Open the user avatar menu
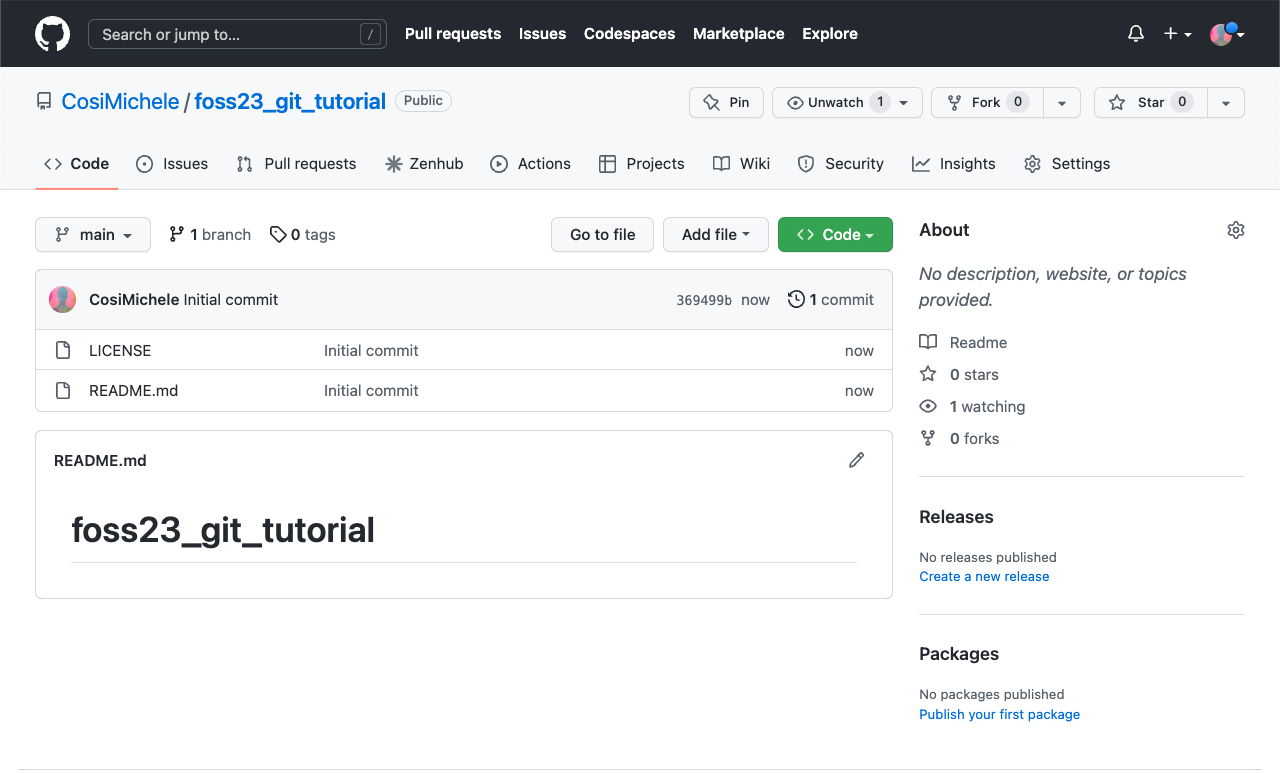 click(1227, 34)
